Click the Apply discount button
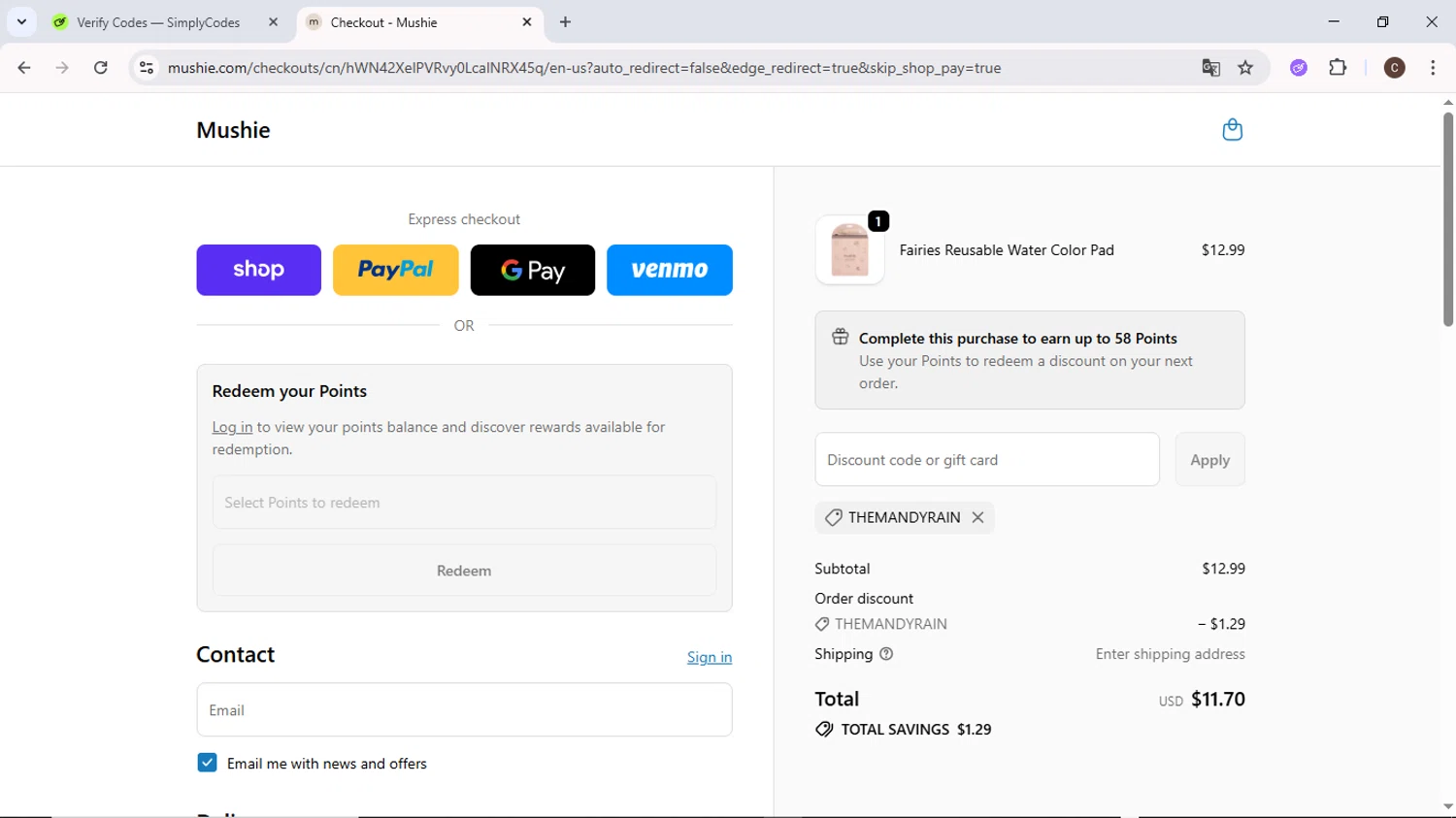The height and width of the screenshot is (818, 1456). click(x=1209, y=459)
